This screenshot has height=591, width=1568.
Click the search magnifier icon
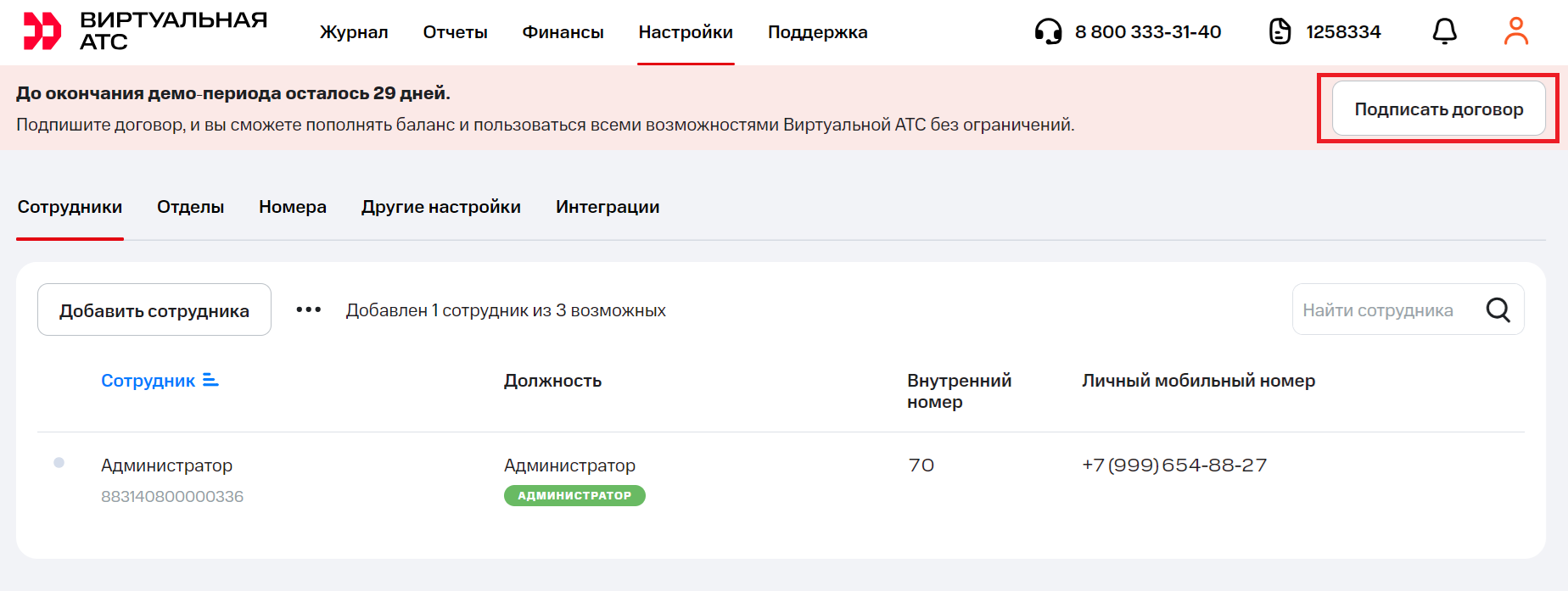[1498, 310]
